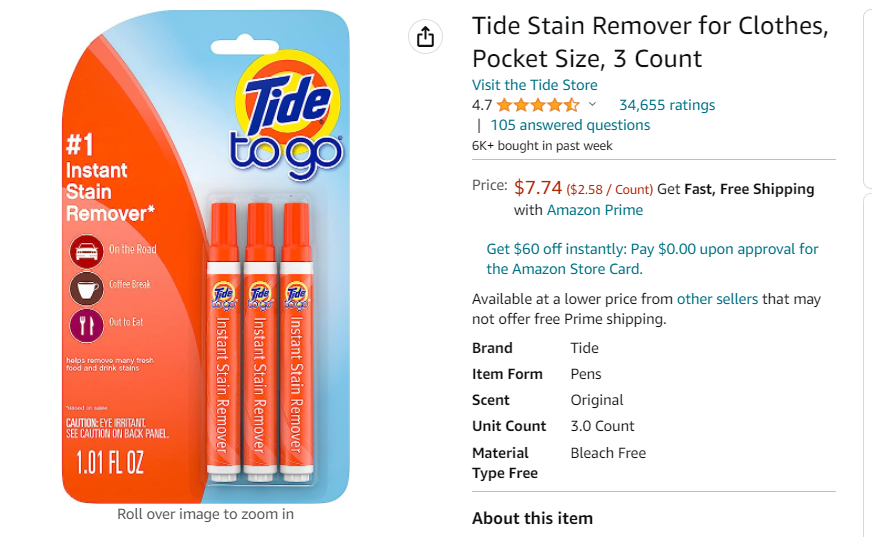Screen dimensions: 872x537
Task: Click the rightmost Tide pen in the image
Action: point(297,340)
